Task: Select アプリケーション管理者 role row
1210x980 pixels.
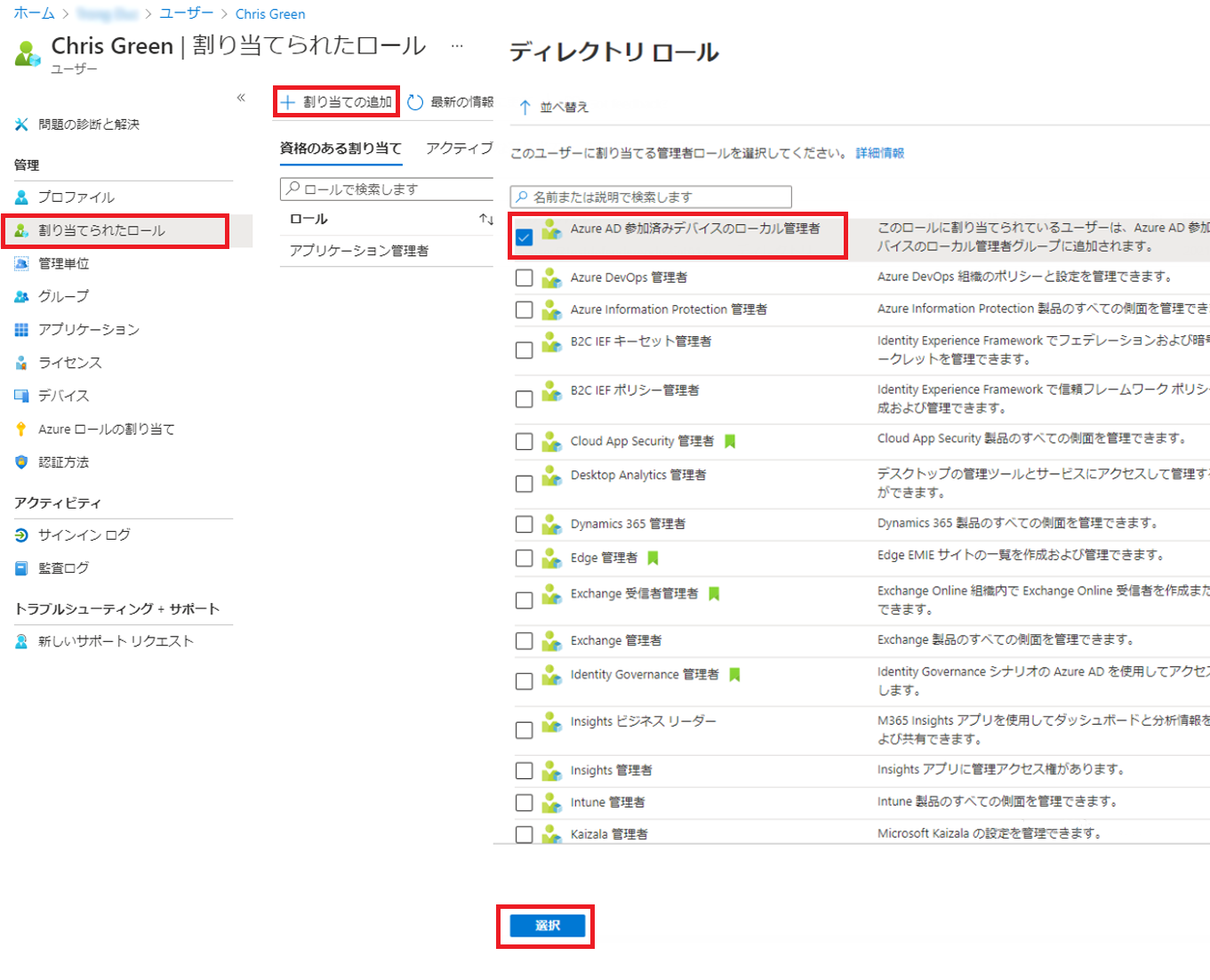Action: 387,251
